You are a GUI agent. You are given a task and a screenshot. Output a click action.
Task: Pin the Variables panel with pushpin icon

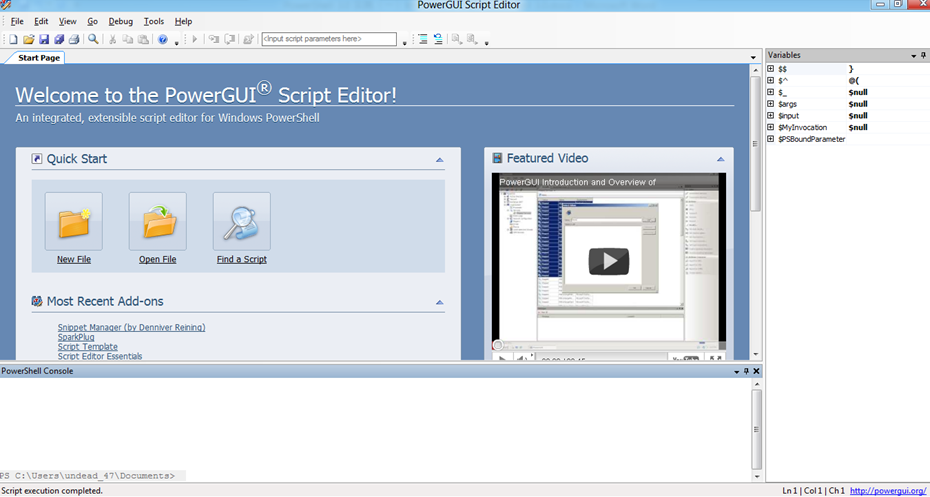point(923,55)
